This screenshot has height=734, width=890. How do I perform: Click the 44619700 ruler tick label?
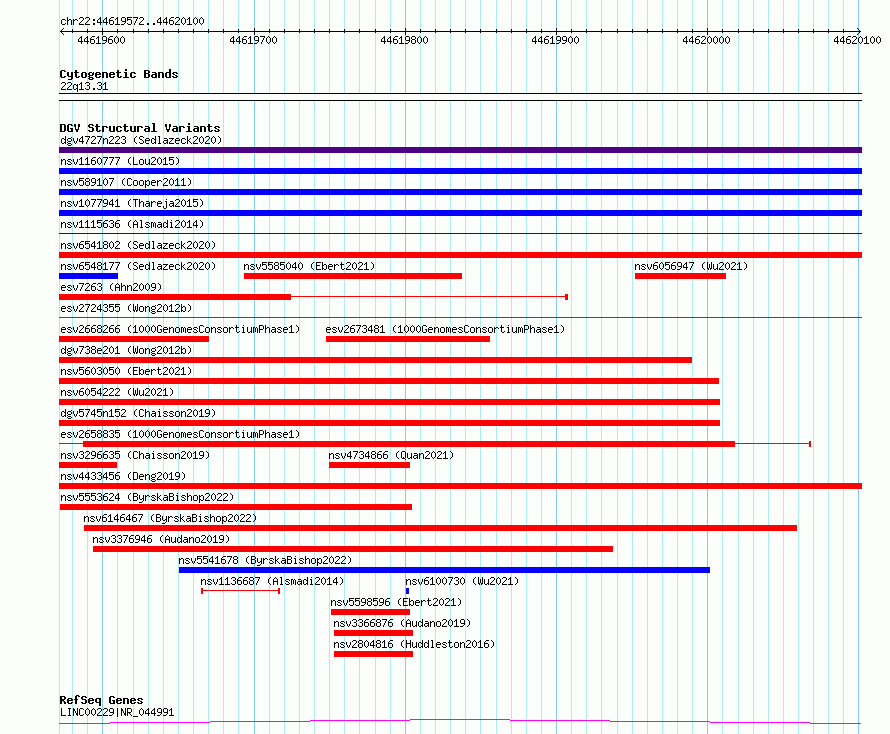(x=253, y=40)
